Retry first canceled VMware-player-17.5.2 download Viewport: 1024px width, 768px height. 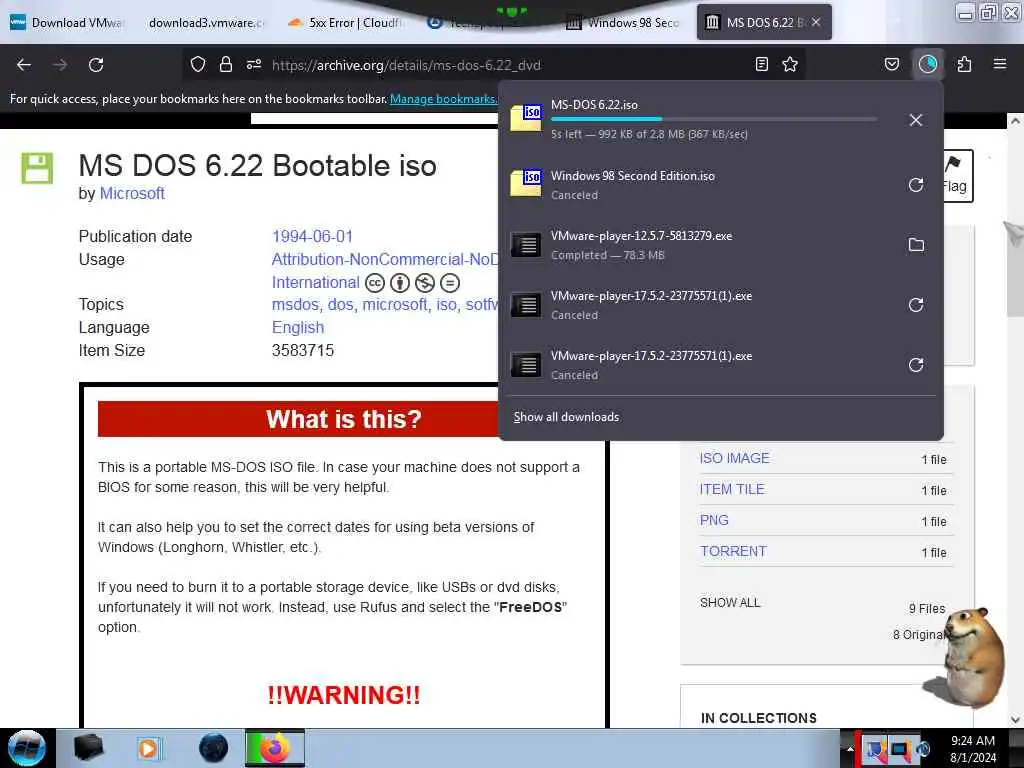click(916, 305)
